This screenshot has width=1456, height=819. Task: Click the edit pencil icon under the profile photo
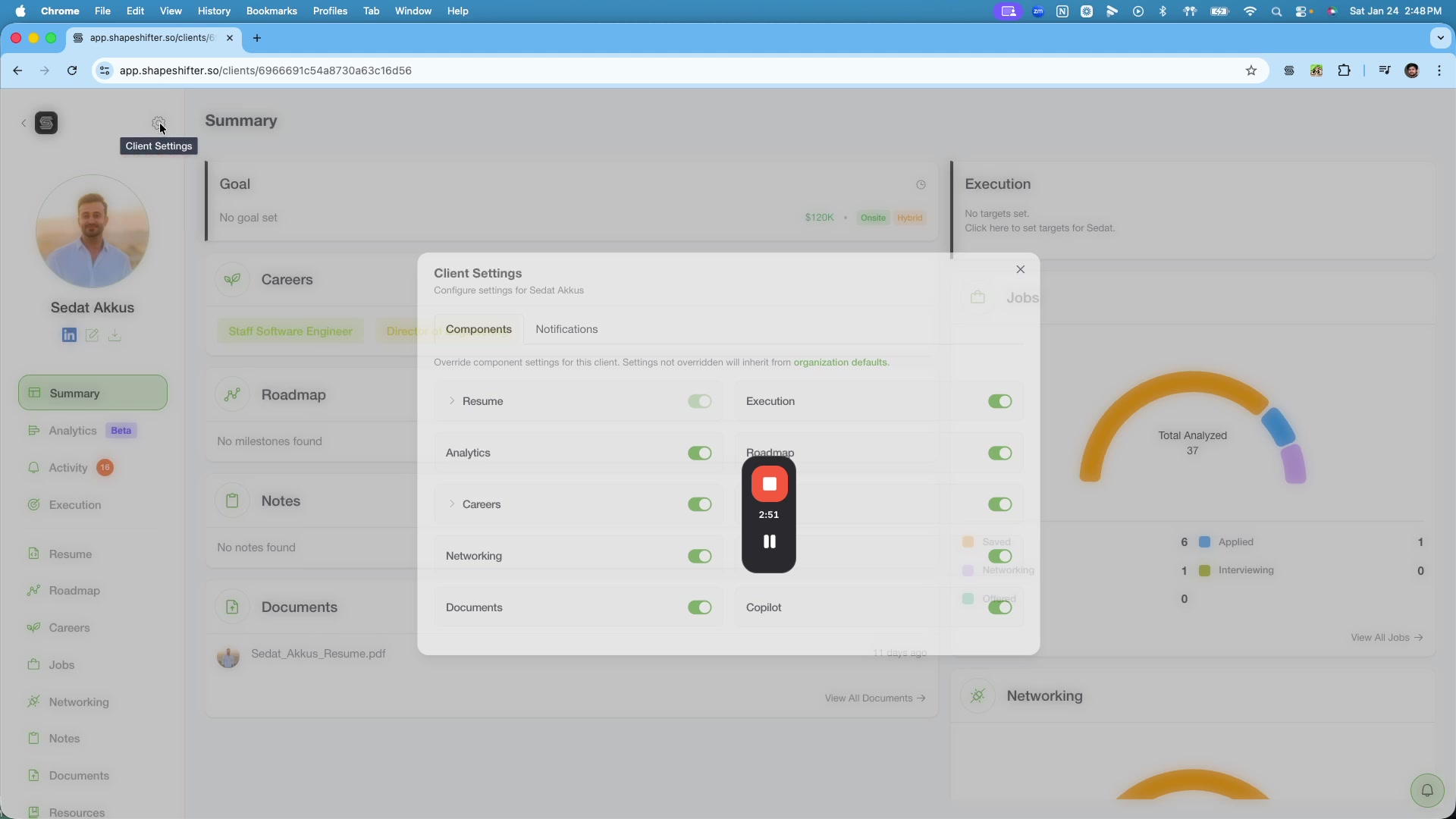coord(92,334)
